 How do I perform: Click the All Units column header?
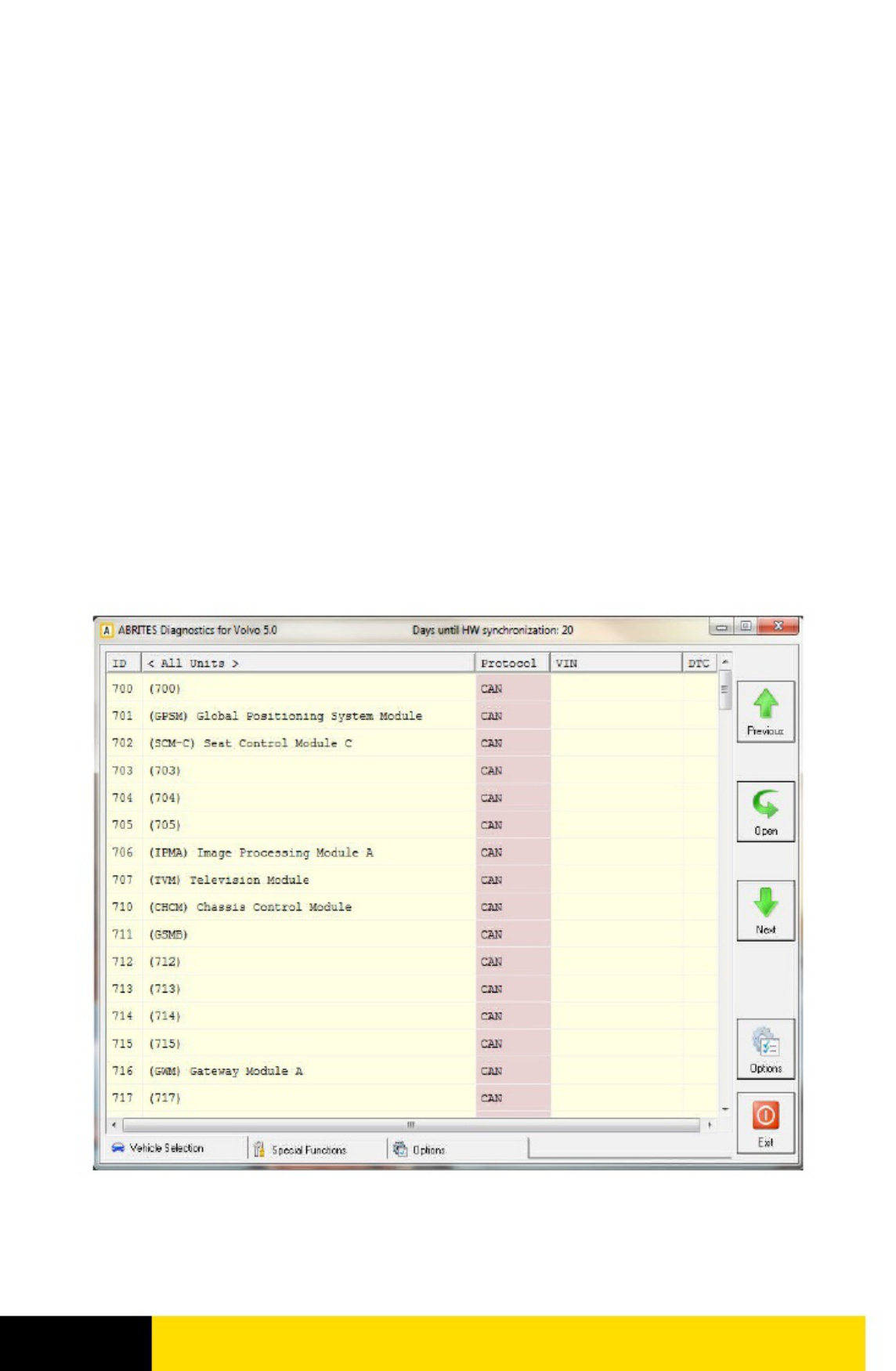click(308, 663)
